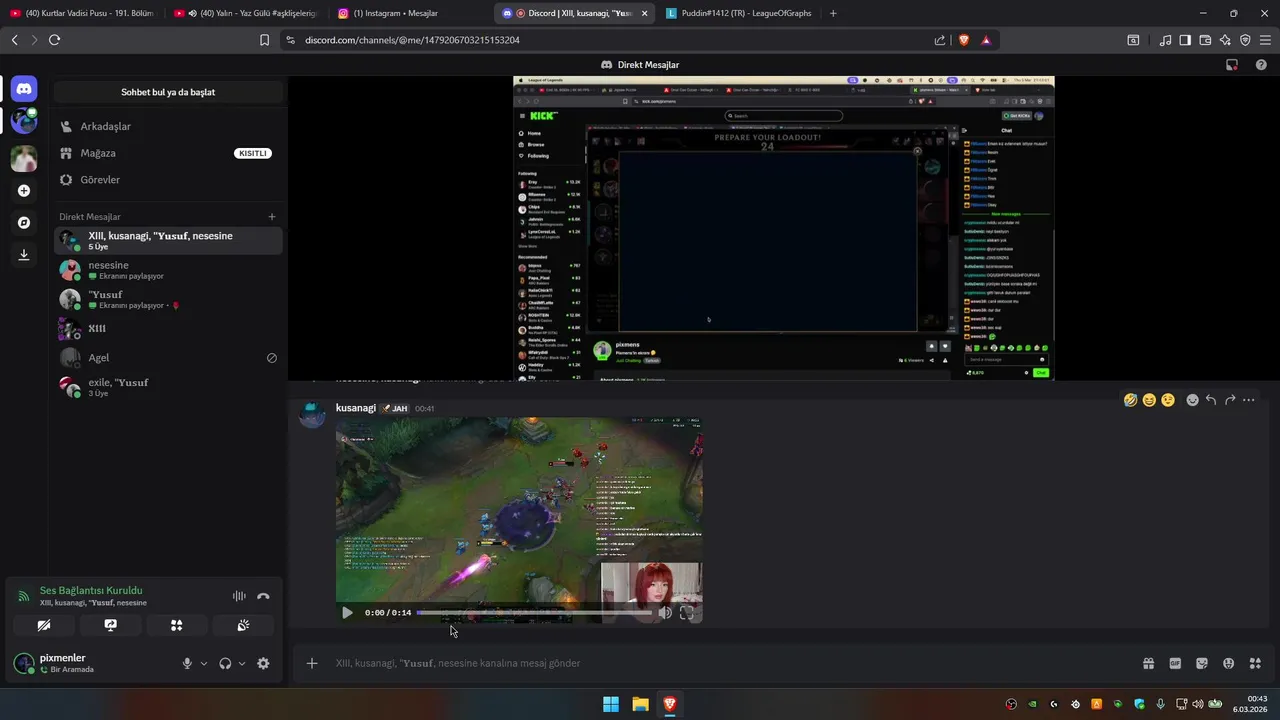Open Brave wallet icon in toolbar
This screenshot has width=1280, height=720.
tap(1205, 40)
